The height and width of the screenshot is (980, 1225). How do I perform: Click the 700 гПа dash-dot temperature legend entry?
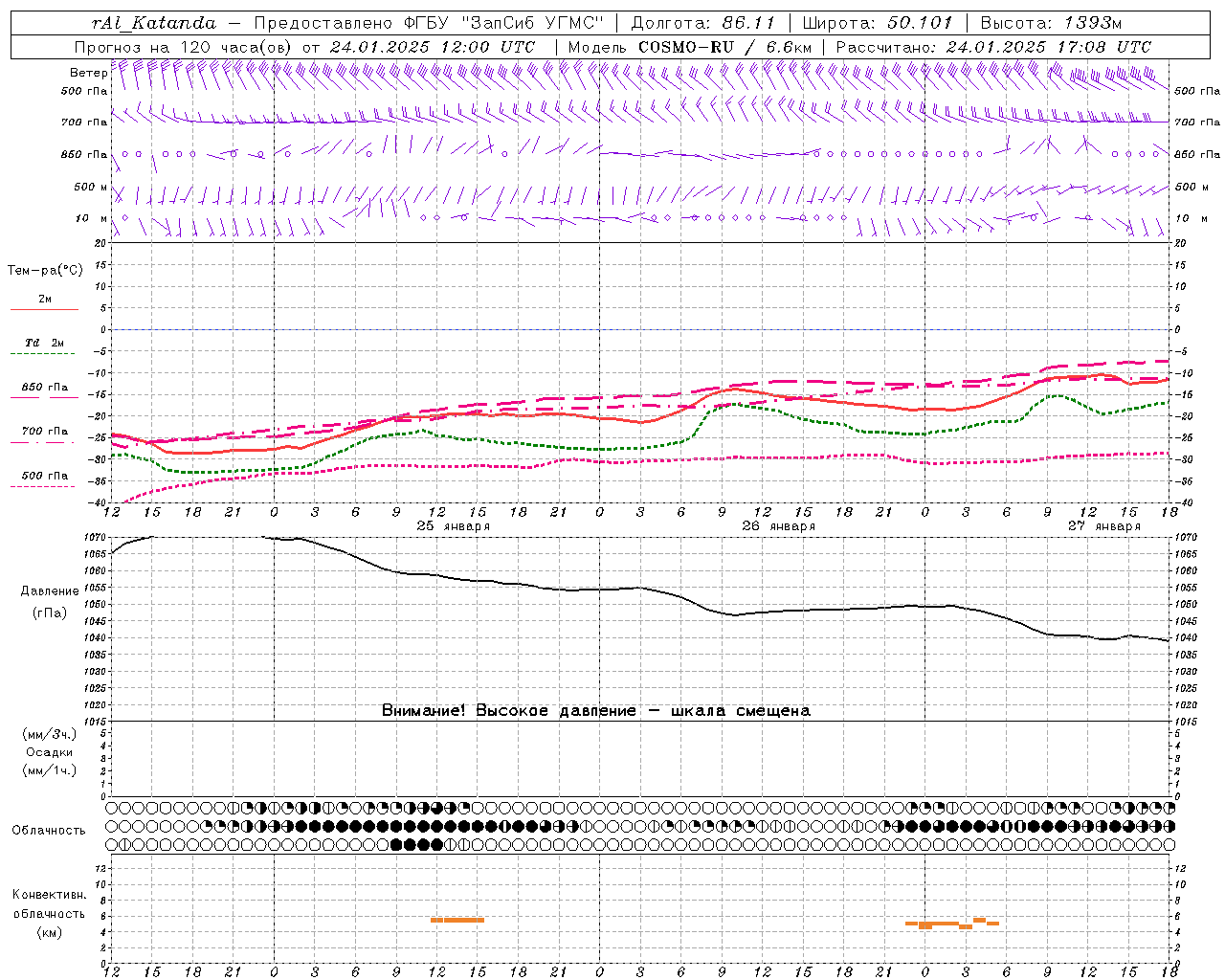point(43,435)
